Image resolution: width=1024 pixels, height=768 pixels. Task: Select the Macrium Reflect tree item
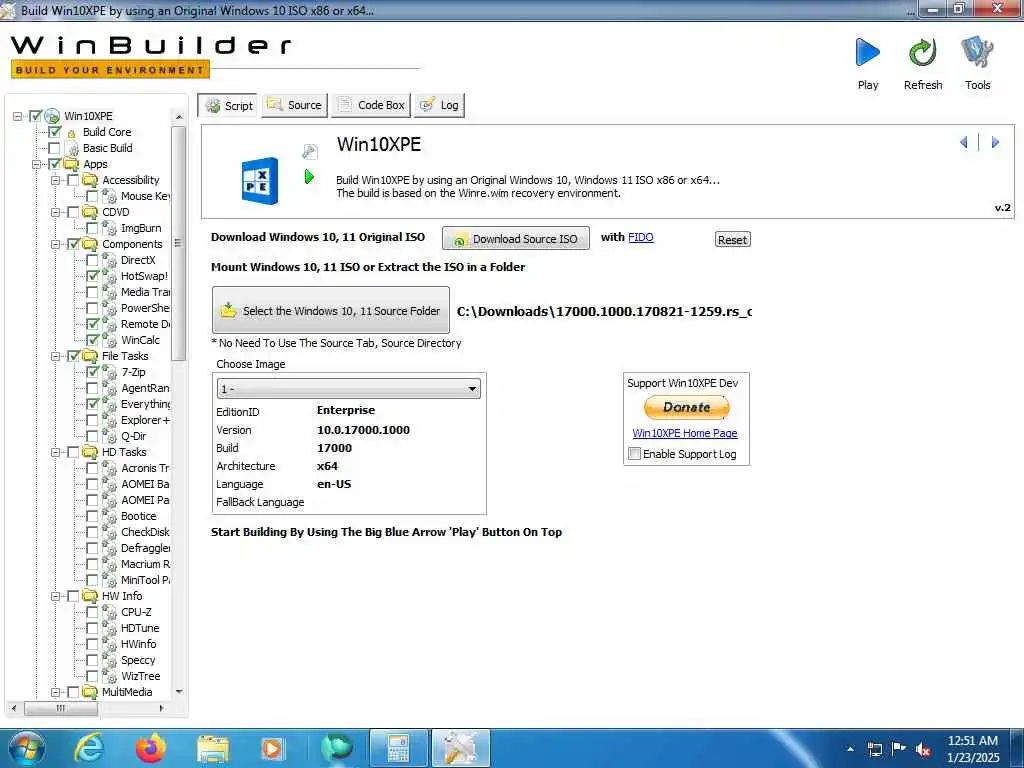click(x=145, y=564)
